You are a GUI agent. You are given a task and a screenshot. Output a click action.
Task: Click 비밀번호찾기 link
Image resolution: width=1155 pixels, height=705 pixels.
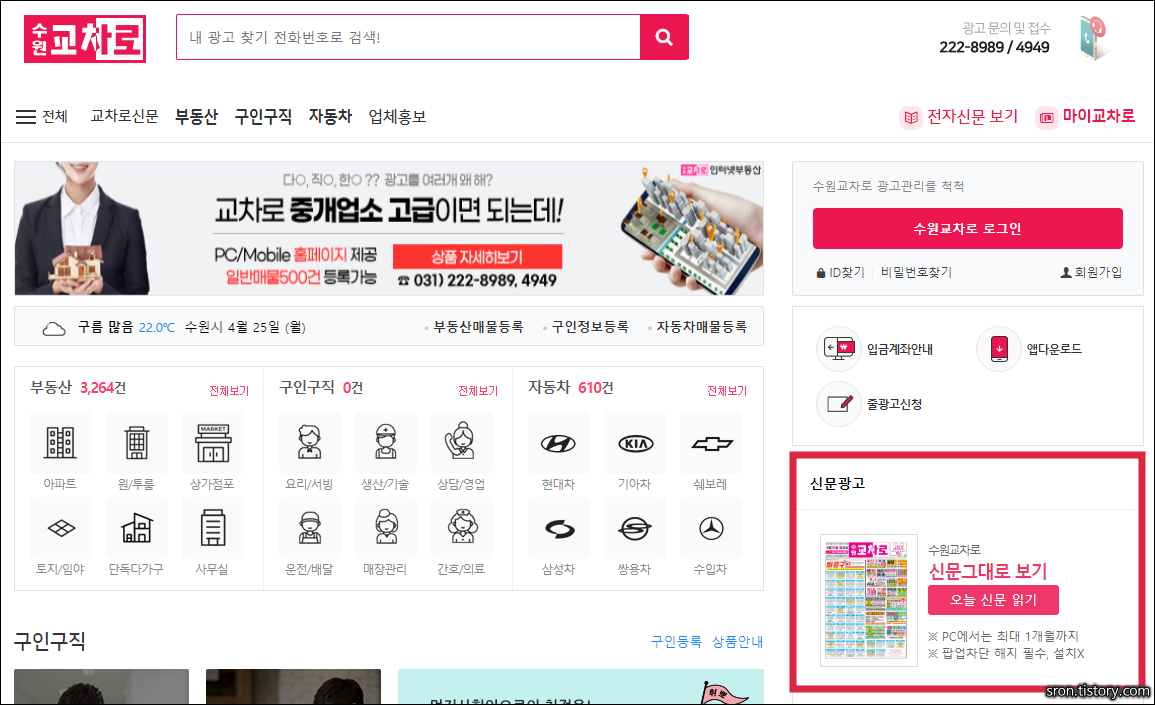pyautogui.click(x=916, y=273)
